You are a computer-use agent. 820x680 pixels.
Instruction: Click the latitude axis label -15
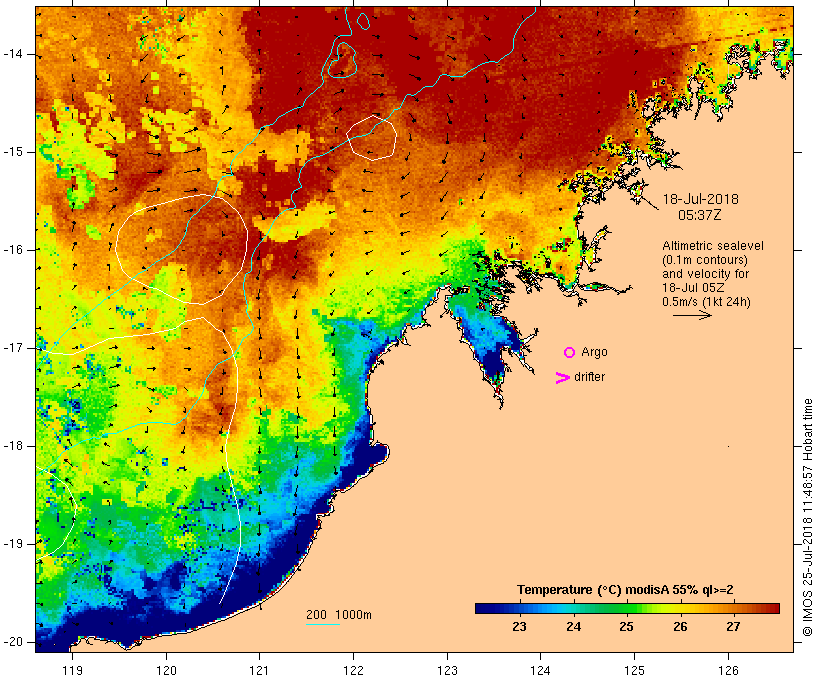(12, 152)
